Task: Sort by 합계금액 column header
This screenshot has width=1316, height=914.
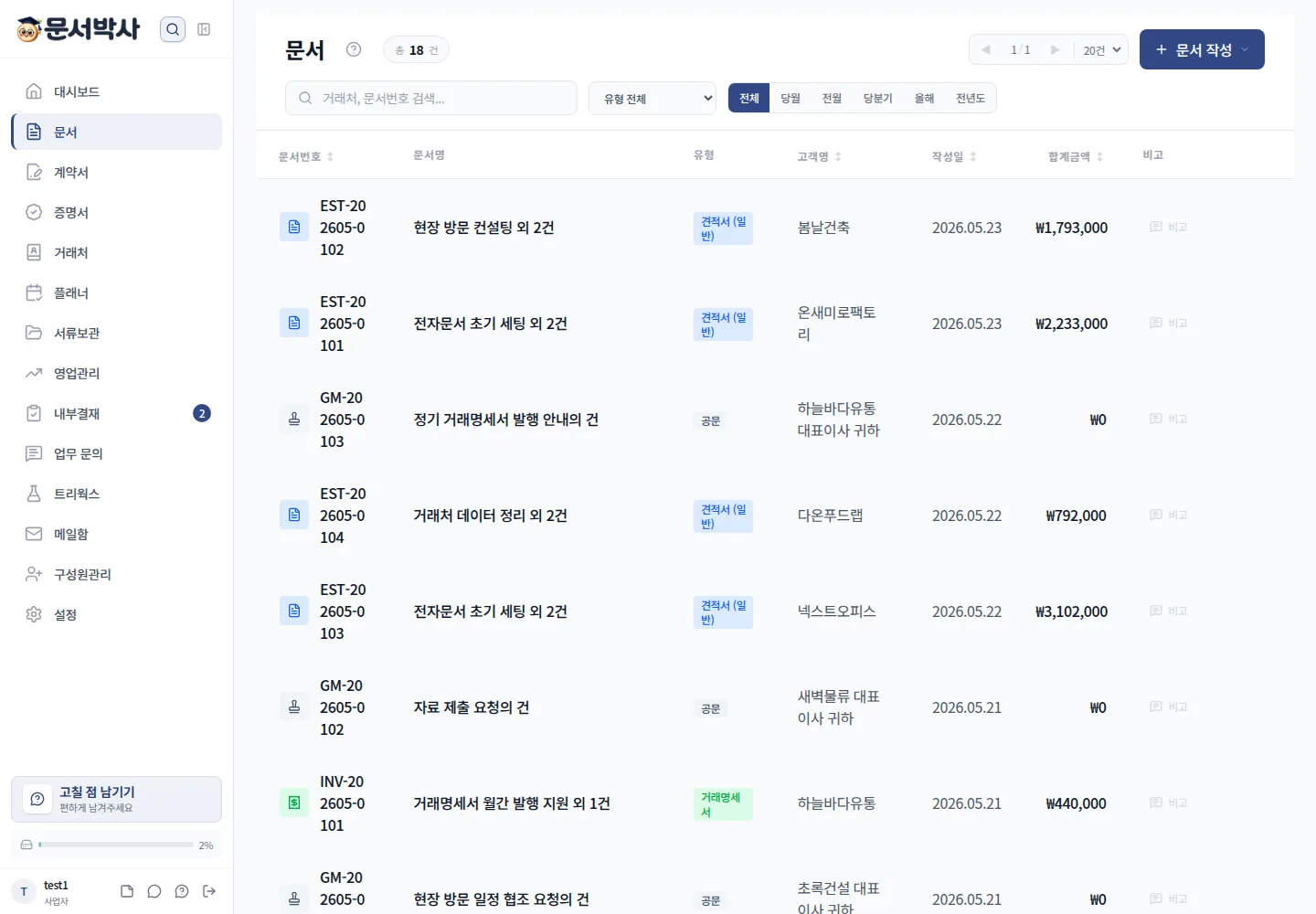Action: pos(1077,156)
